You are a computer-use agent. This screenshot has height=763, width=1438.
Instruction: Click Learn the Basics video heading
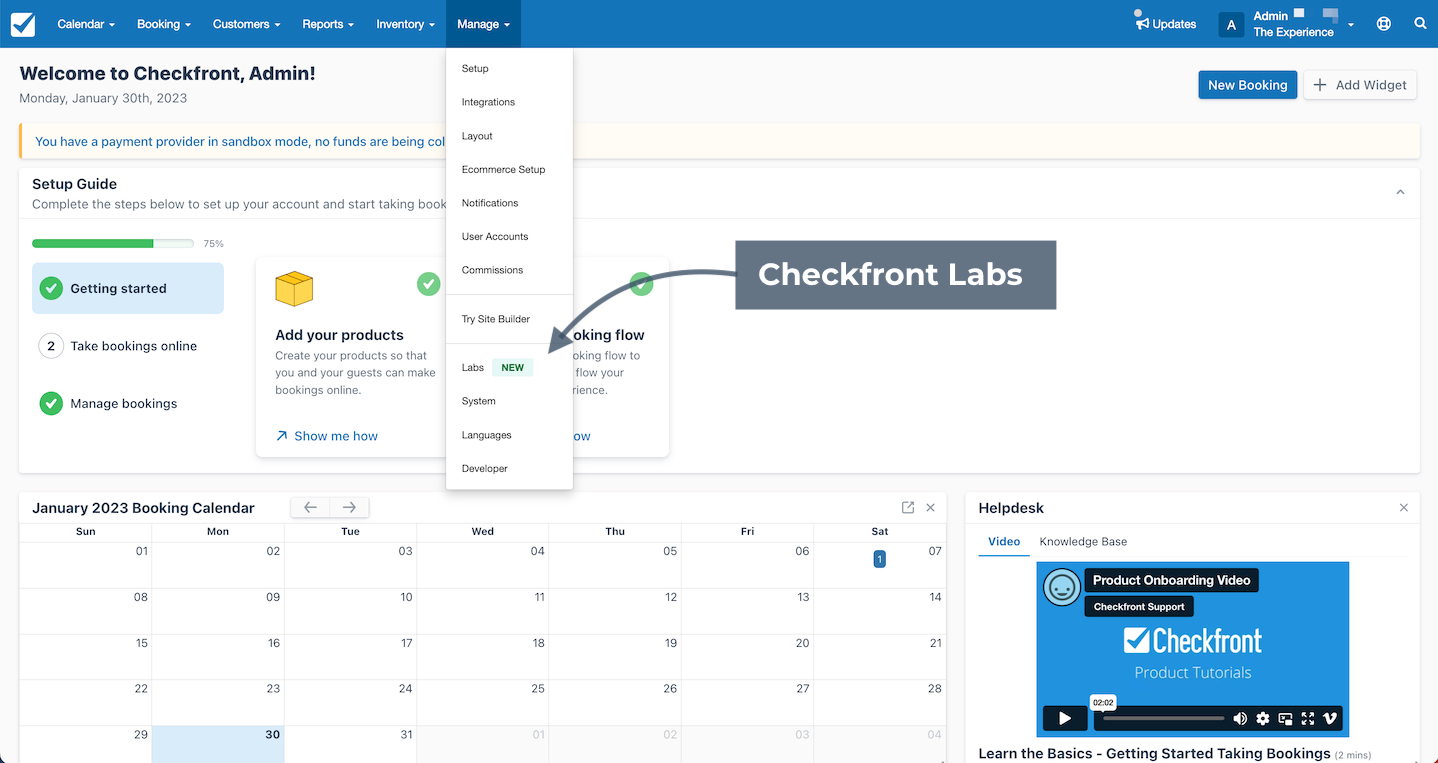(1154, 753)
